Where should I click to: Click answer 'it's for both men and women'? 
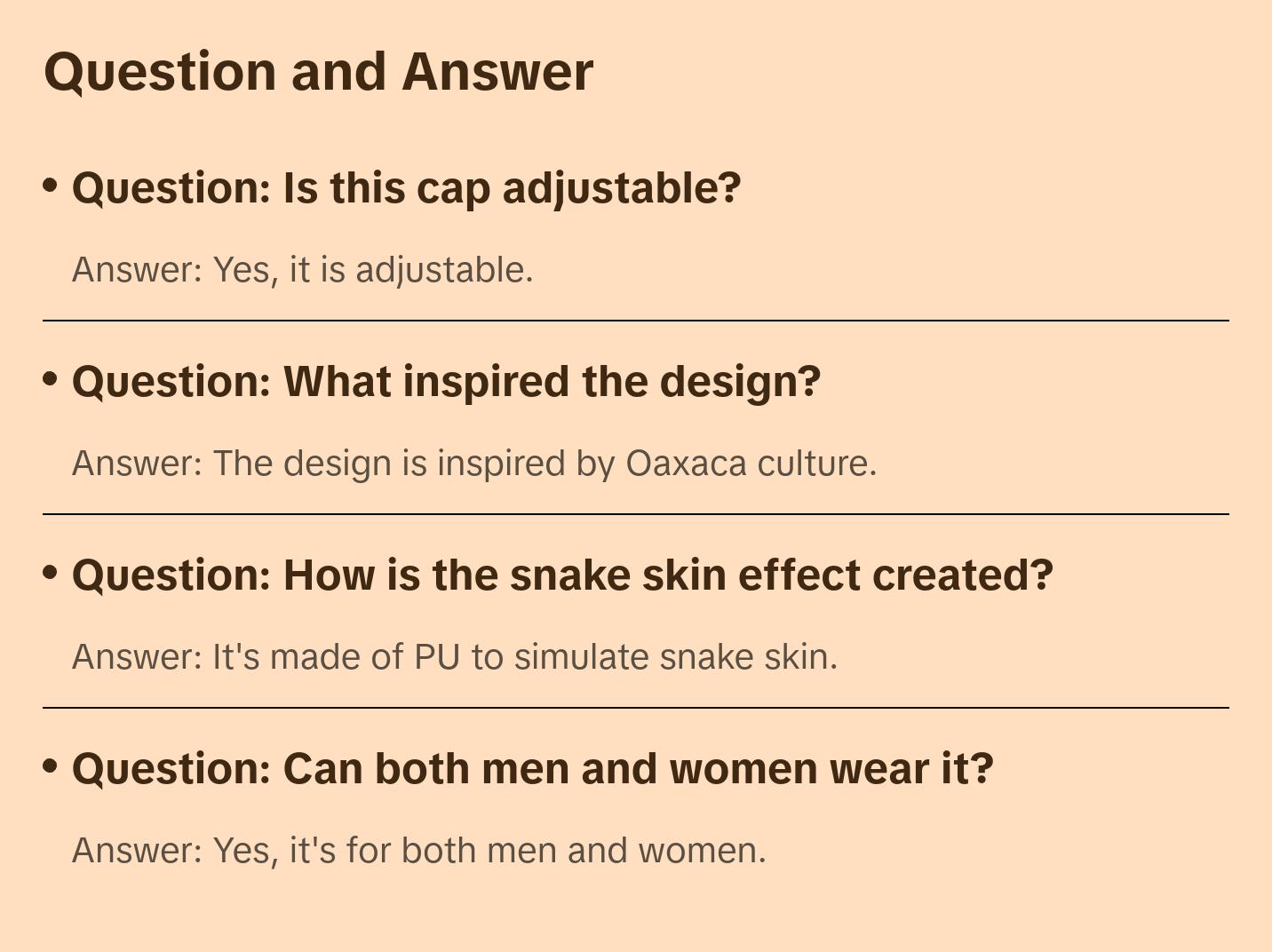[419, 851]
